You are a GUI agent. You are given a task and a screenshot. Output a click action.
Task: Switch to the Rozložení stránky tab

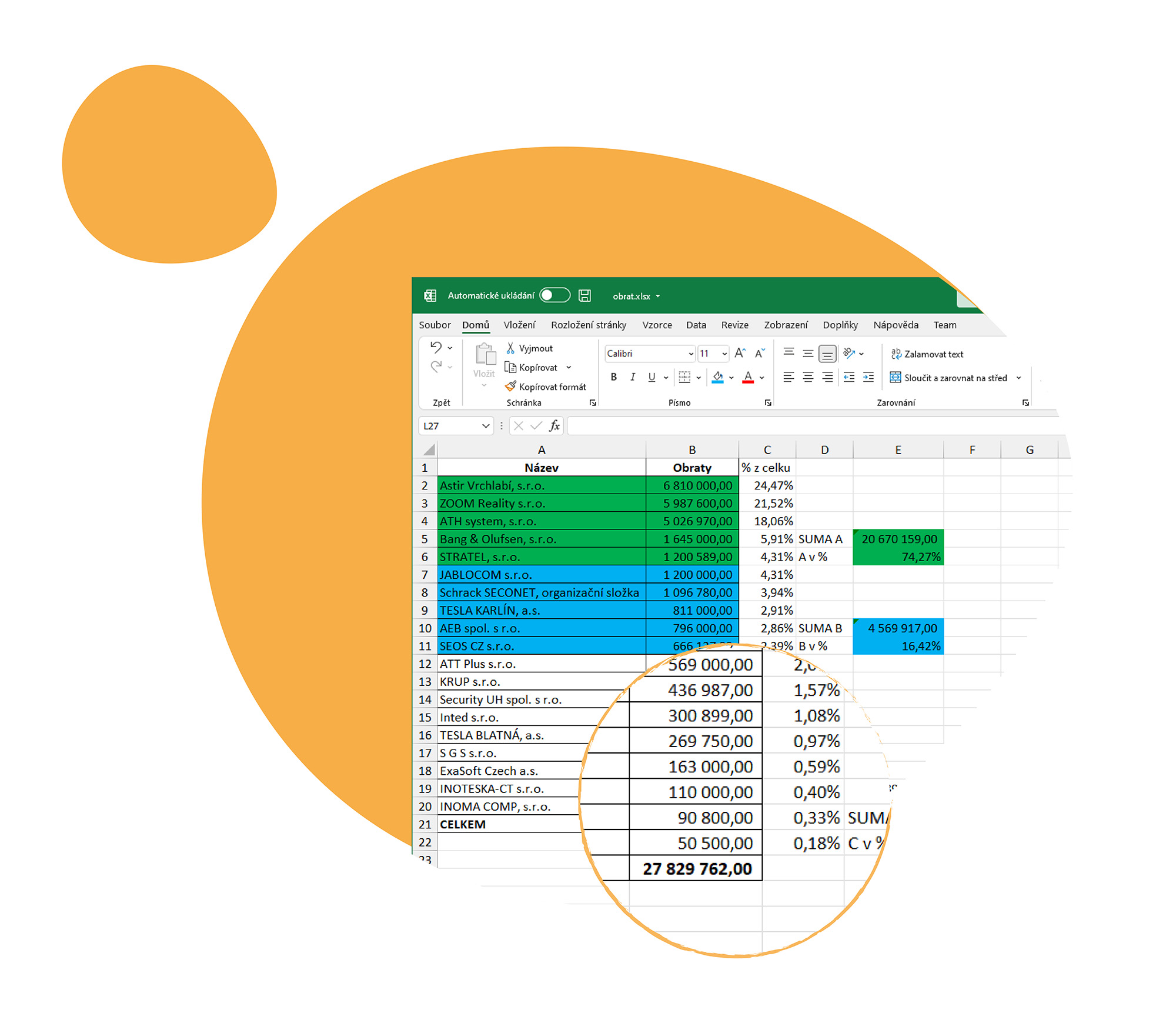(589, 325)
